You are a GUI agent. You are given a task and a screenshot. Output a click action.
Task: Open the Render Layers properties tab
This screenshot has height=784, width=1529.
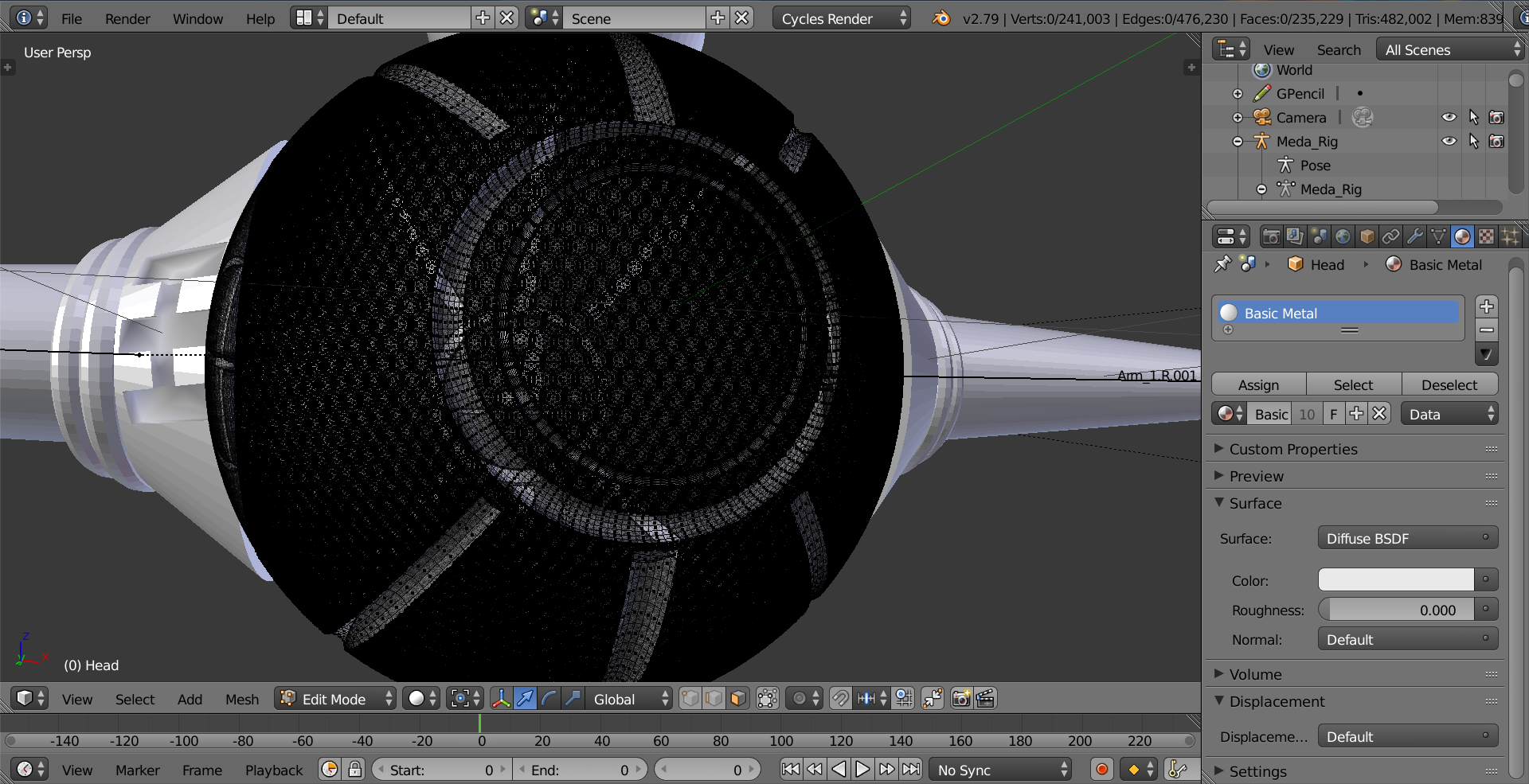[1295, 236]
